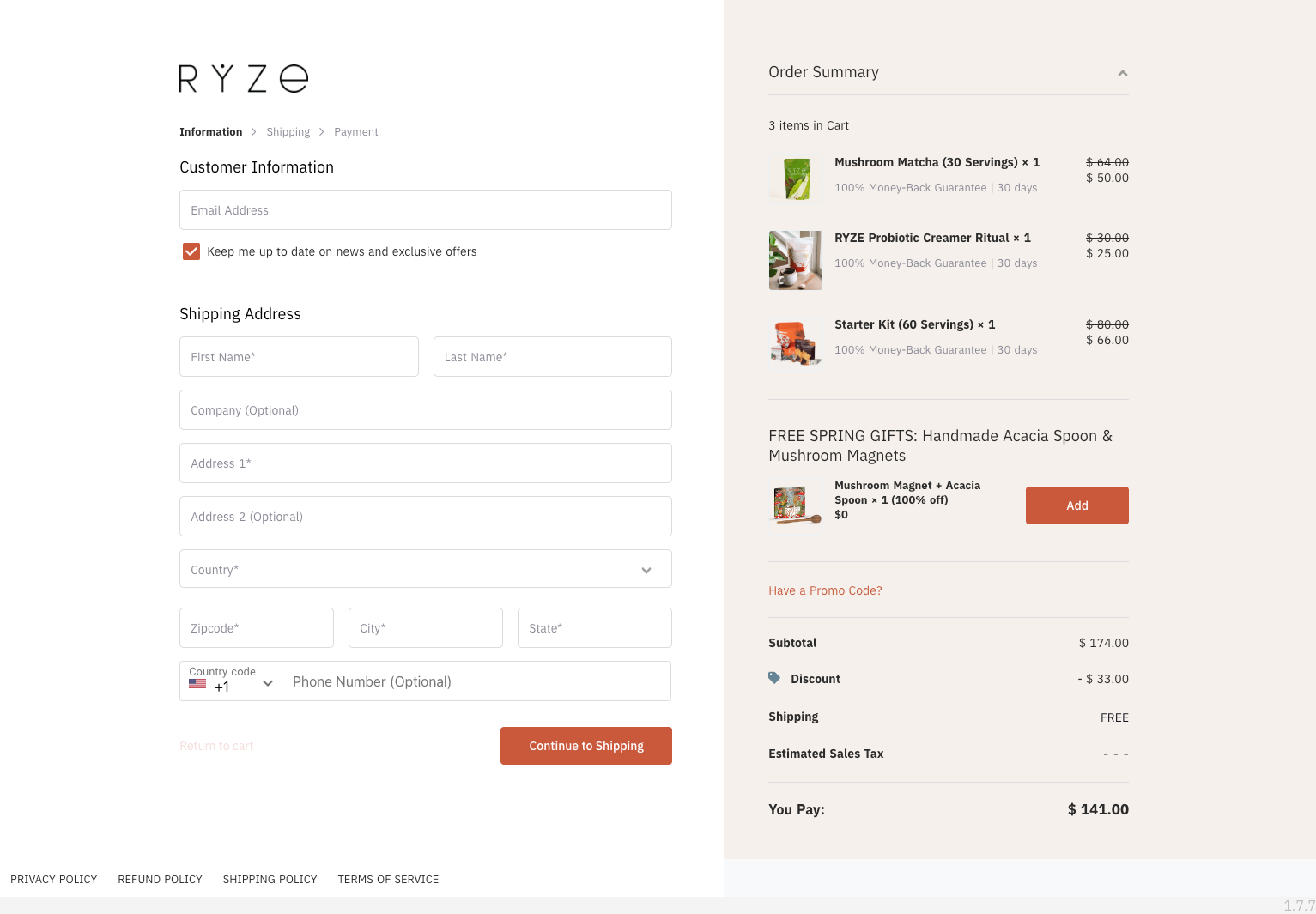
Task: Click Continue to Shipping button
Action: click(586, 746)
